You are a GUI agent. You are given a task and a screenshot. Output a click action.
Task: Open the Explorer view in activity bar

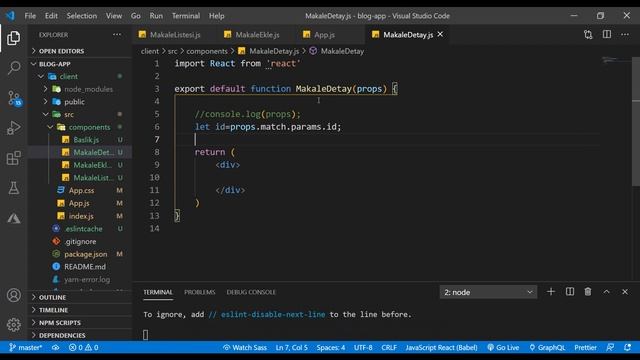13,38
